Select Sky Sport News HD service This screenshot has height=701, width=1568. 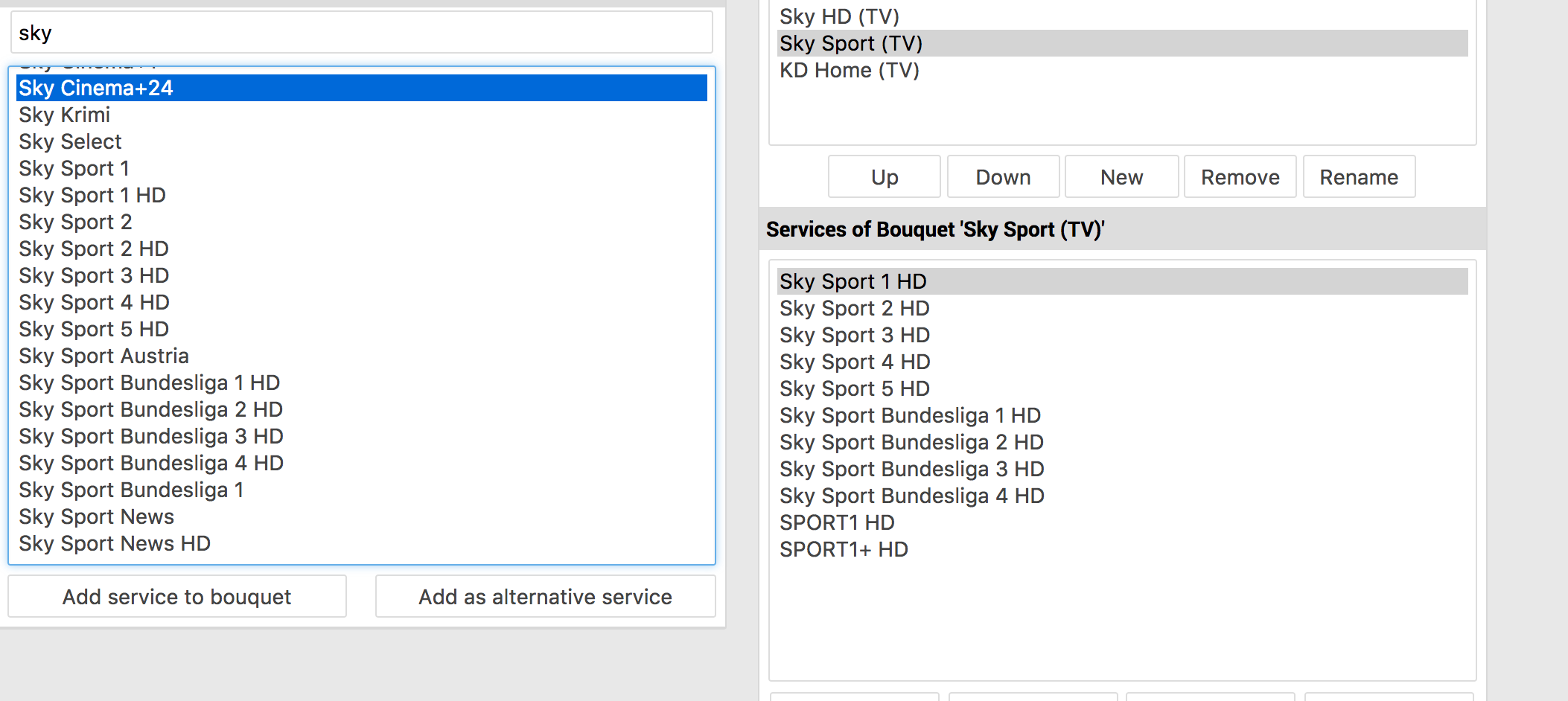coord(115,544)
